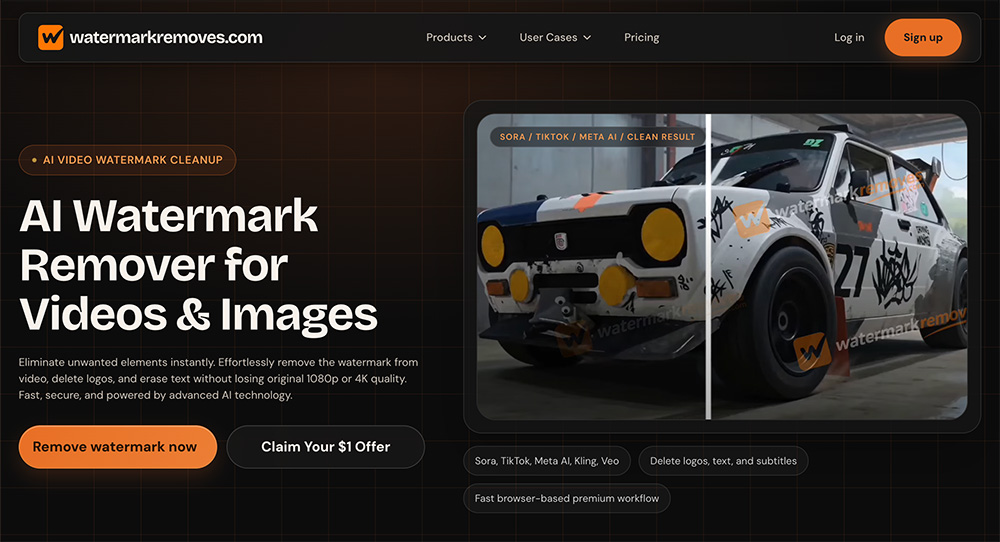This screenshot has width=1000, height=542.
Task: Expand the Products chevron arrow
Action: 482,38
